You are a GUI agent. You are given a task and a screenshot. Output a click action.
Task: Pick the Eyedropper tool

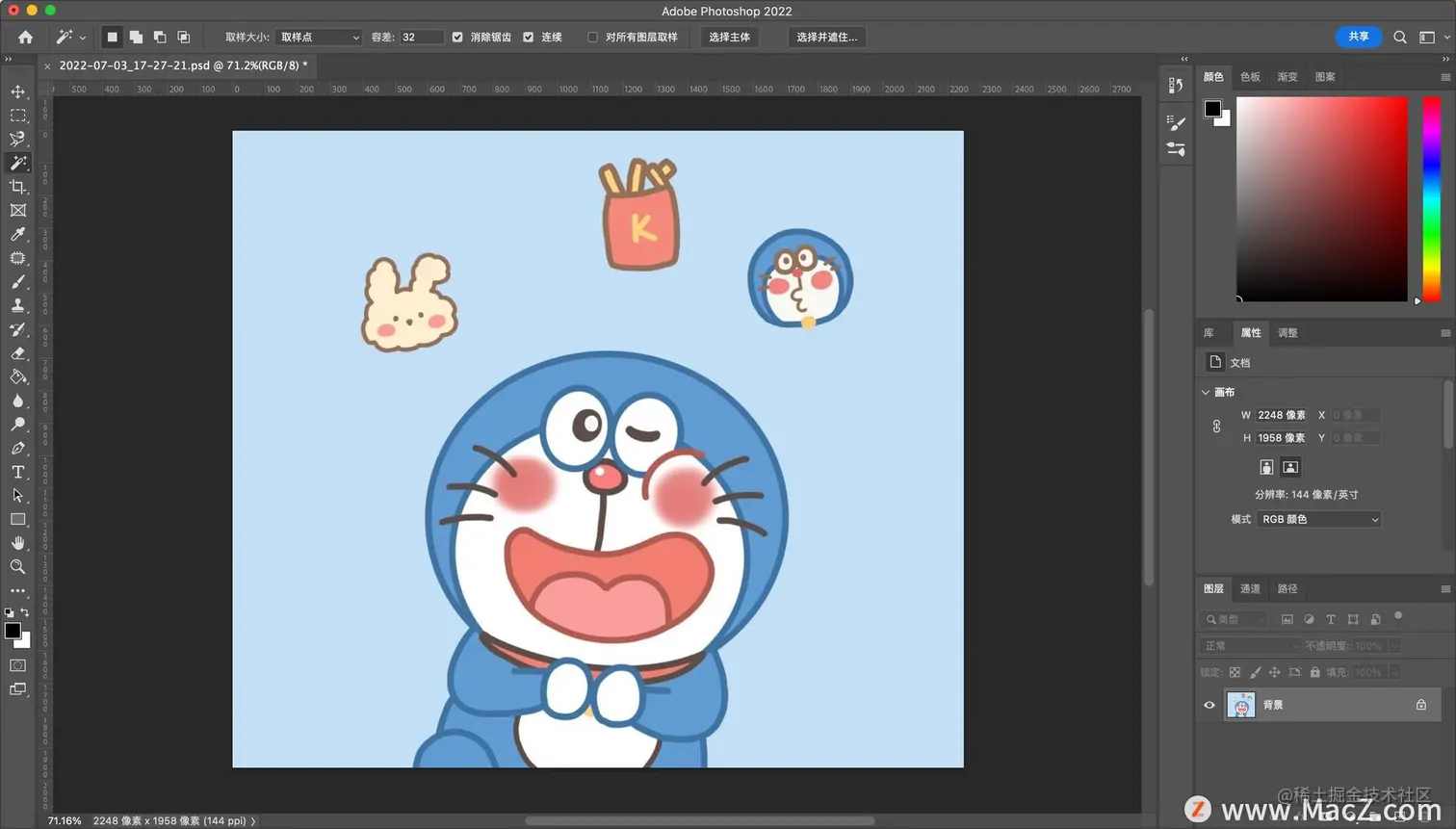[18, 234]
